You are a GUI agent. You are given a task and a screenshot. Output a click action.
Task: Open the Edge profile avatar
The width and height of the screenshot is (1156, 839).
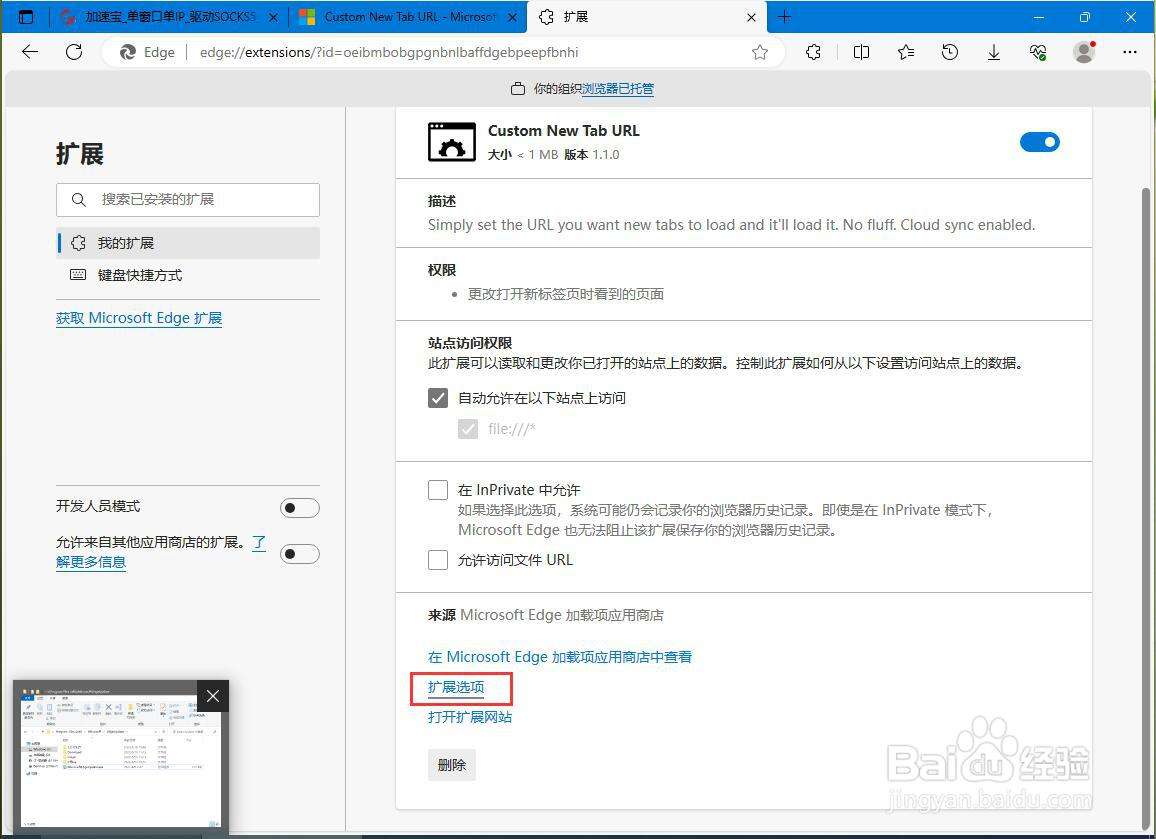1083,52
